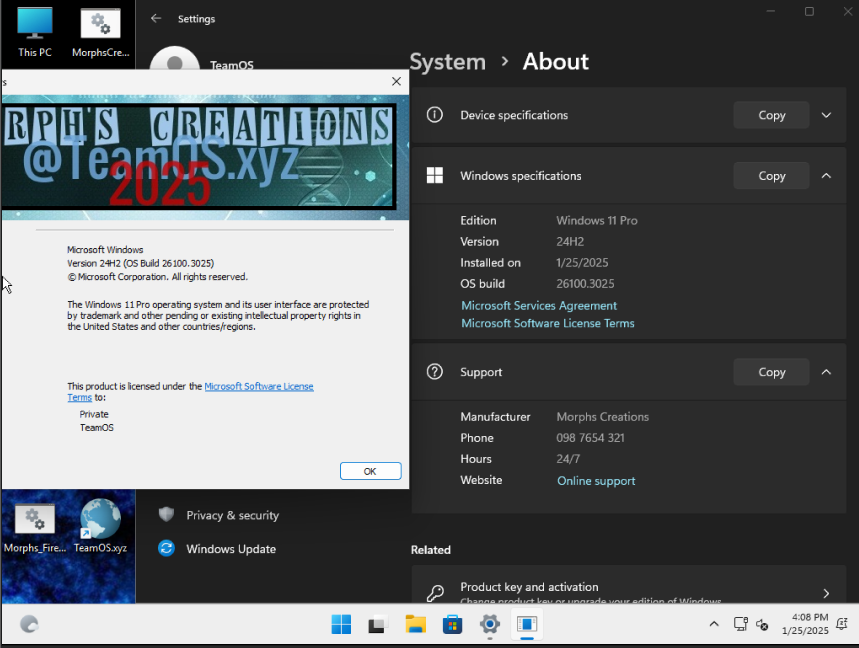Click the Device specifications info icon

pos(435,115)
